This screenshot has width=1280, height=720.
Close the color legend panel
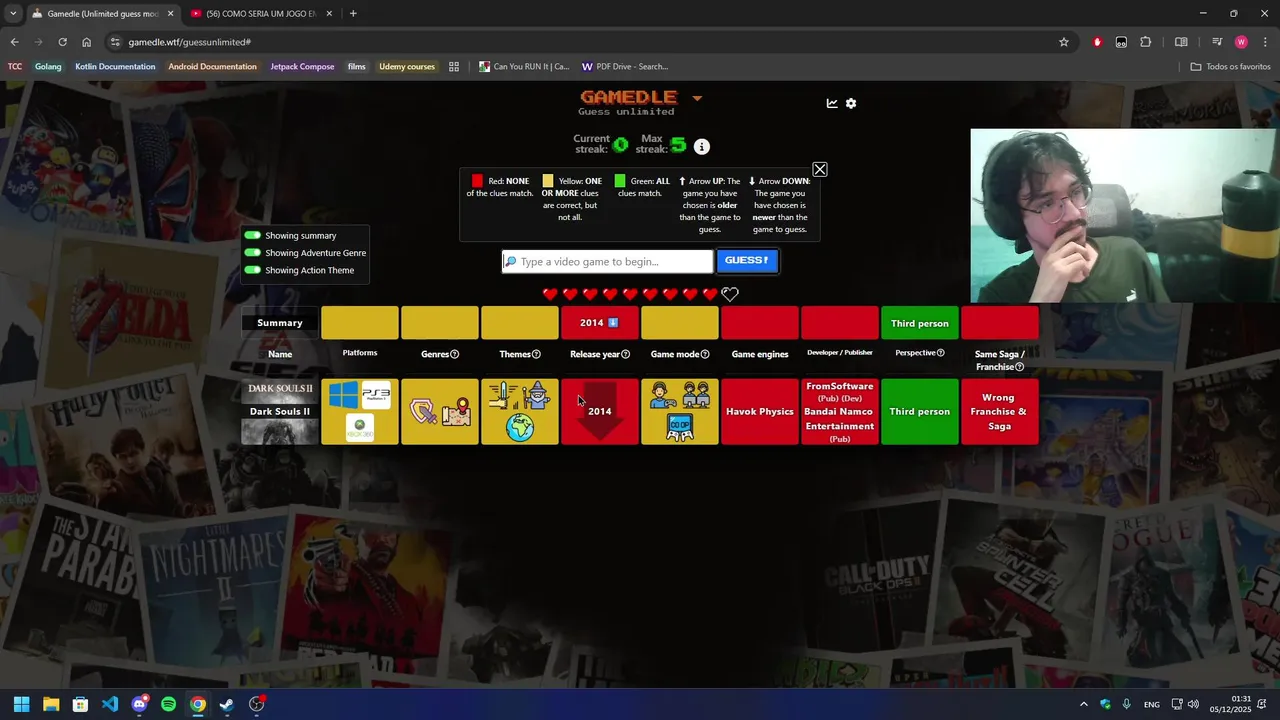coord(820,170)
